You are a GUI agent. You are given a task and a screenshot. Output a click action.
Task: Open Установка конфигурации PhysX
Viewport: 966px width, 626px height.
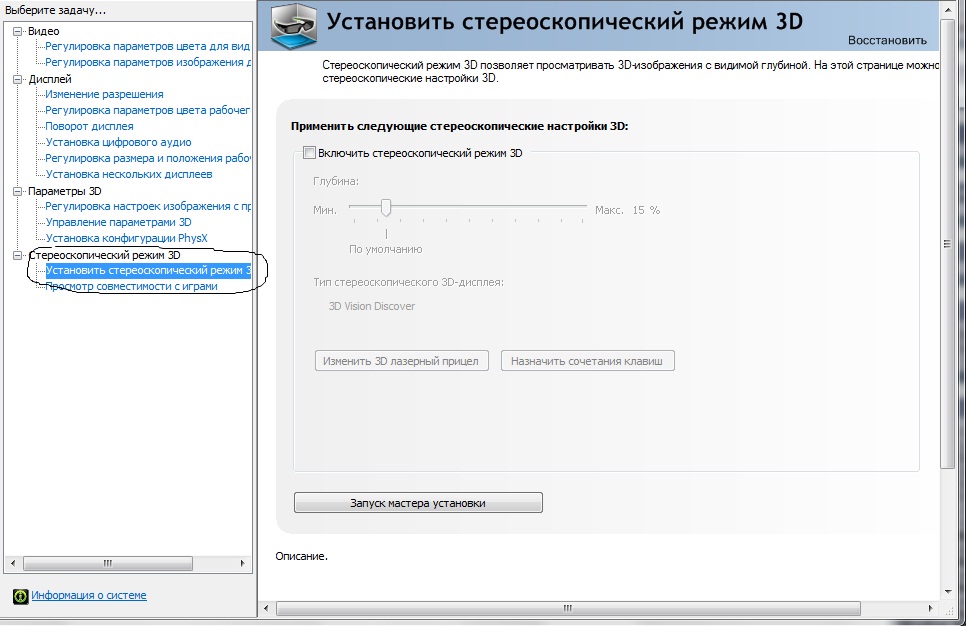pyautogui.click(x=126, y=238)
